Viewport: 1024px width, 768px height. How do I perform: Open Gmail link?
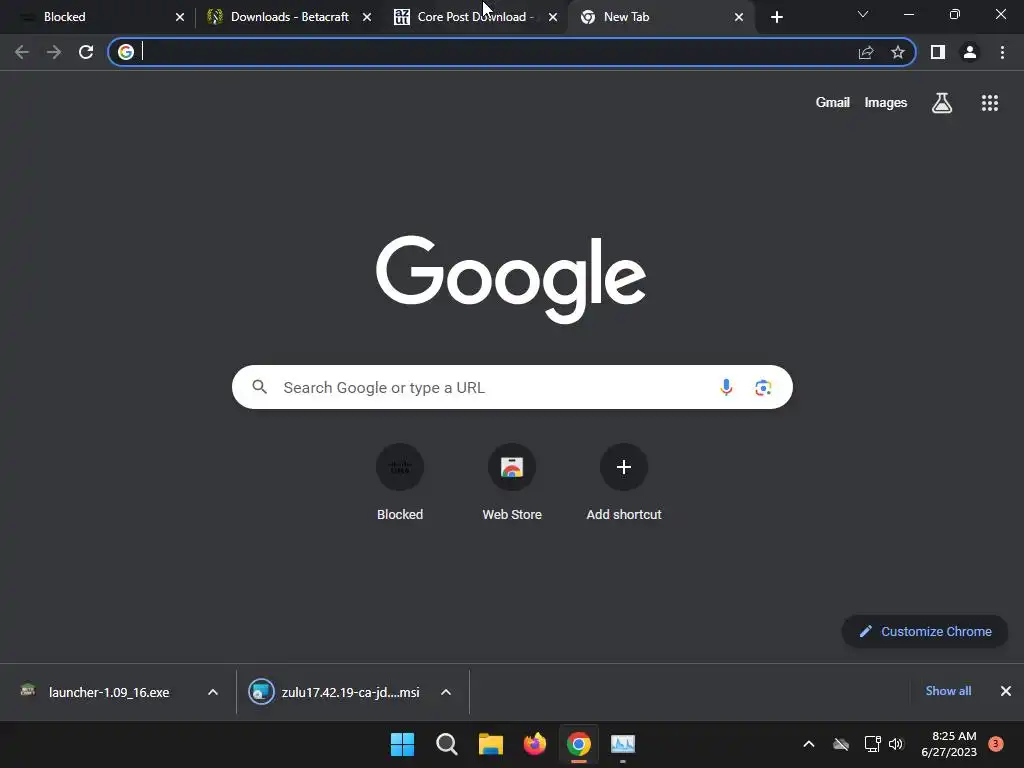click(833, 103)
